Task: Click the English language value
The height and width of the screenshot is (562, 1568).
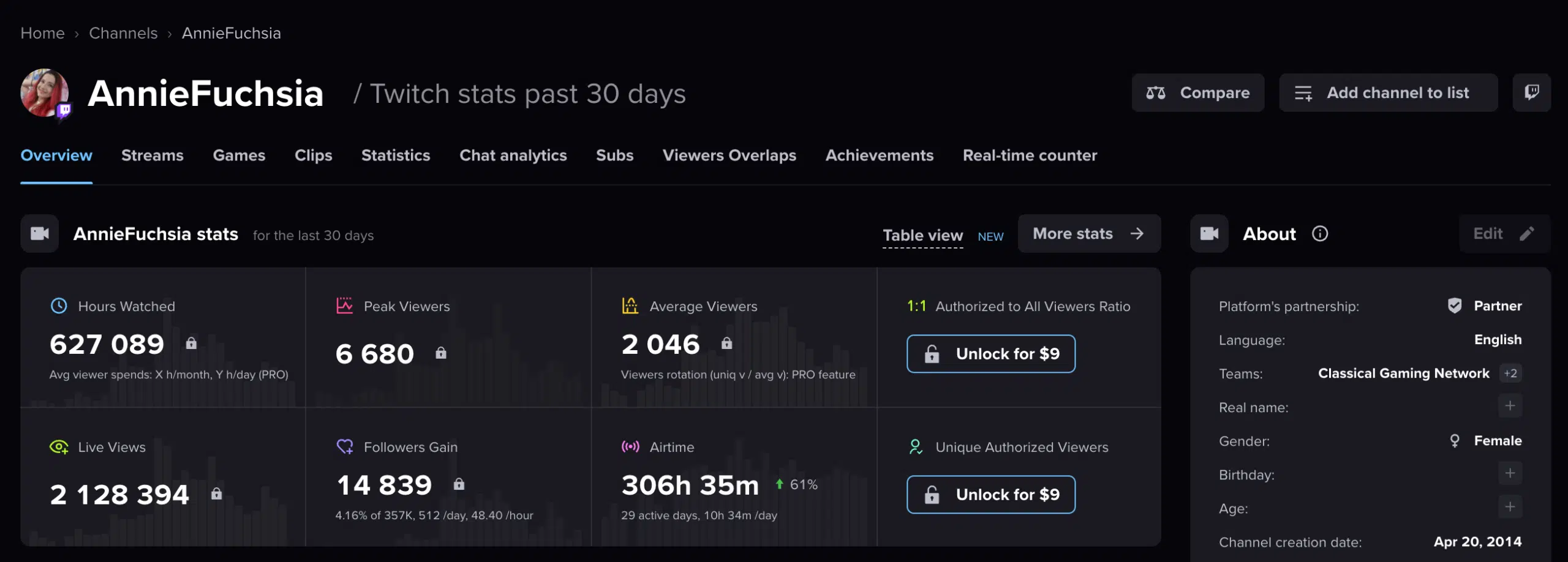Action: (x=1498, y=339)
